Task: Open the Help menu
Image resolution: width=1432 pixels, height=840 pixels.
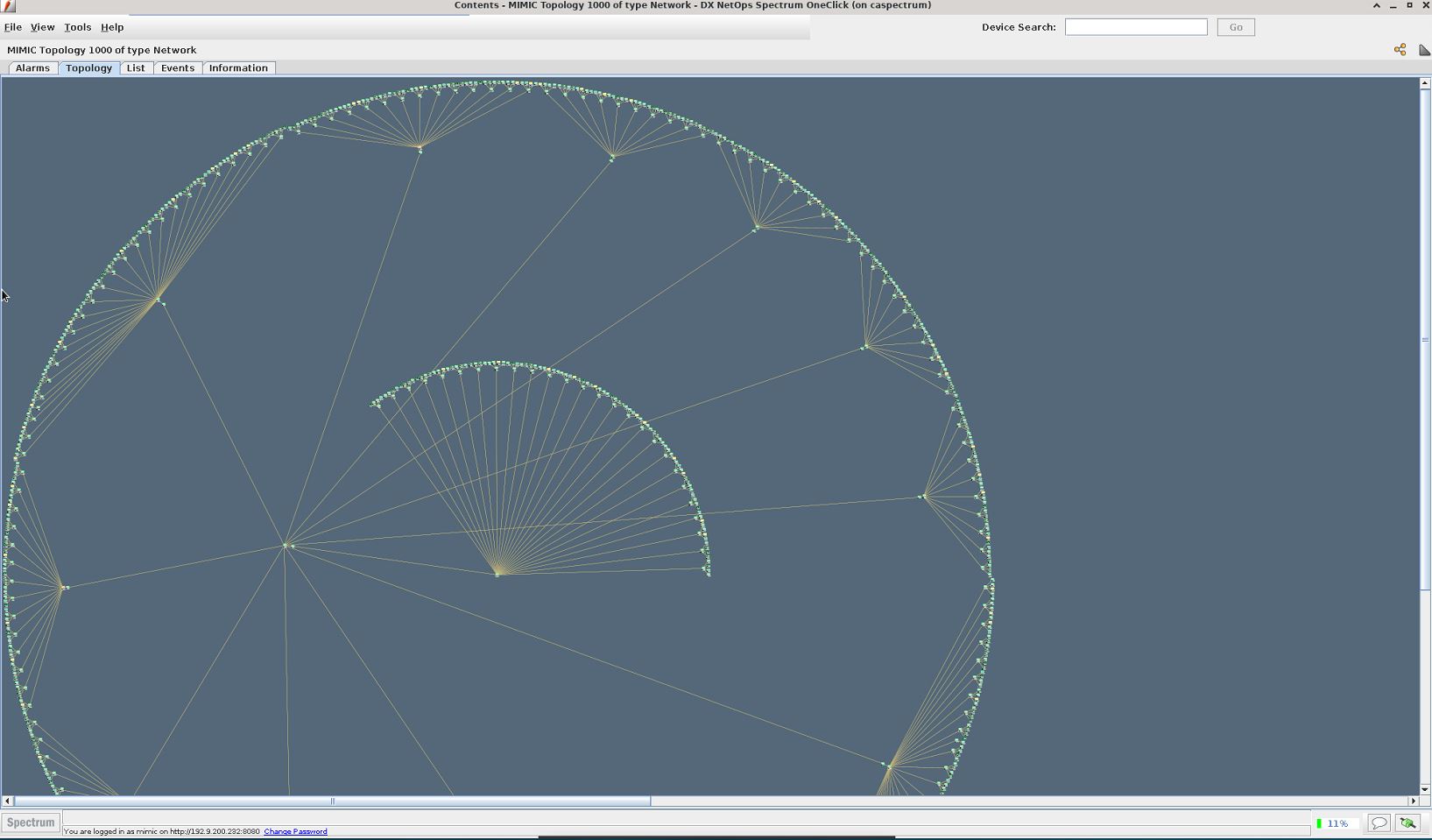Action: point(112,27)
